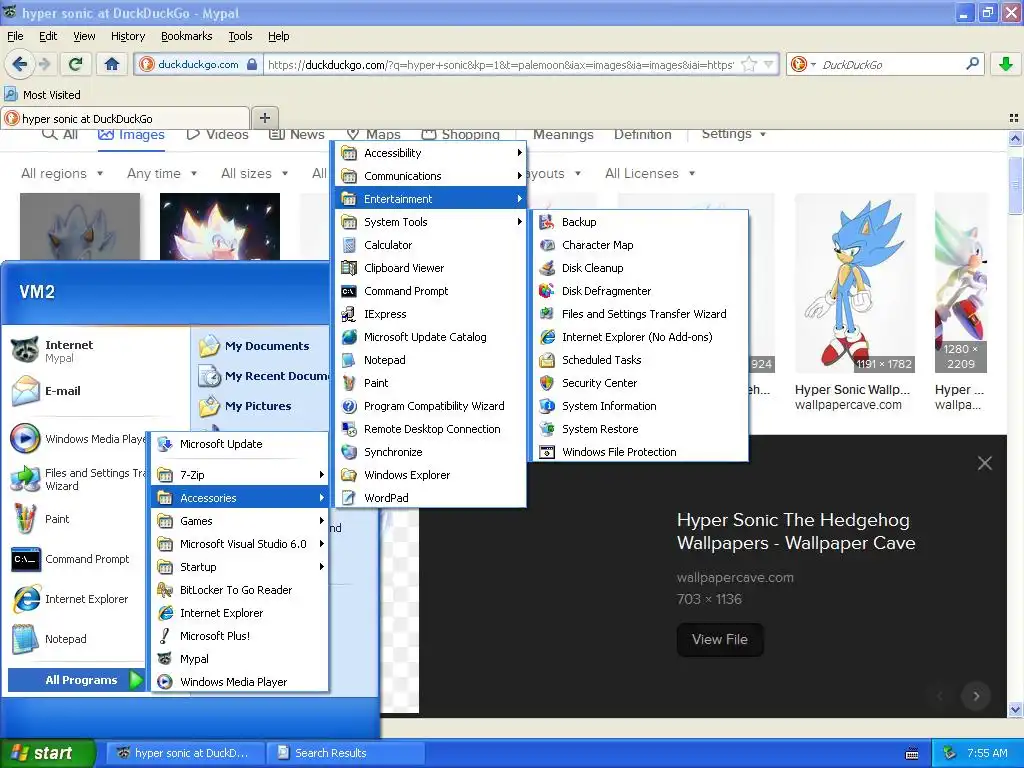Close the image detail panel
This screenshot has width=1024, height=768.
[x=985, y=463]
